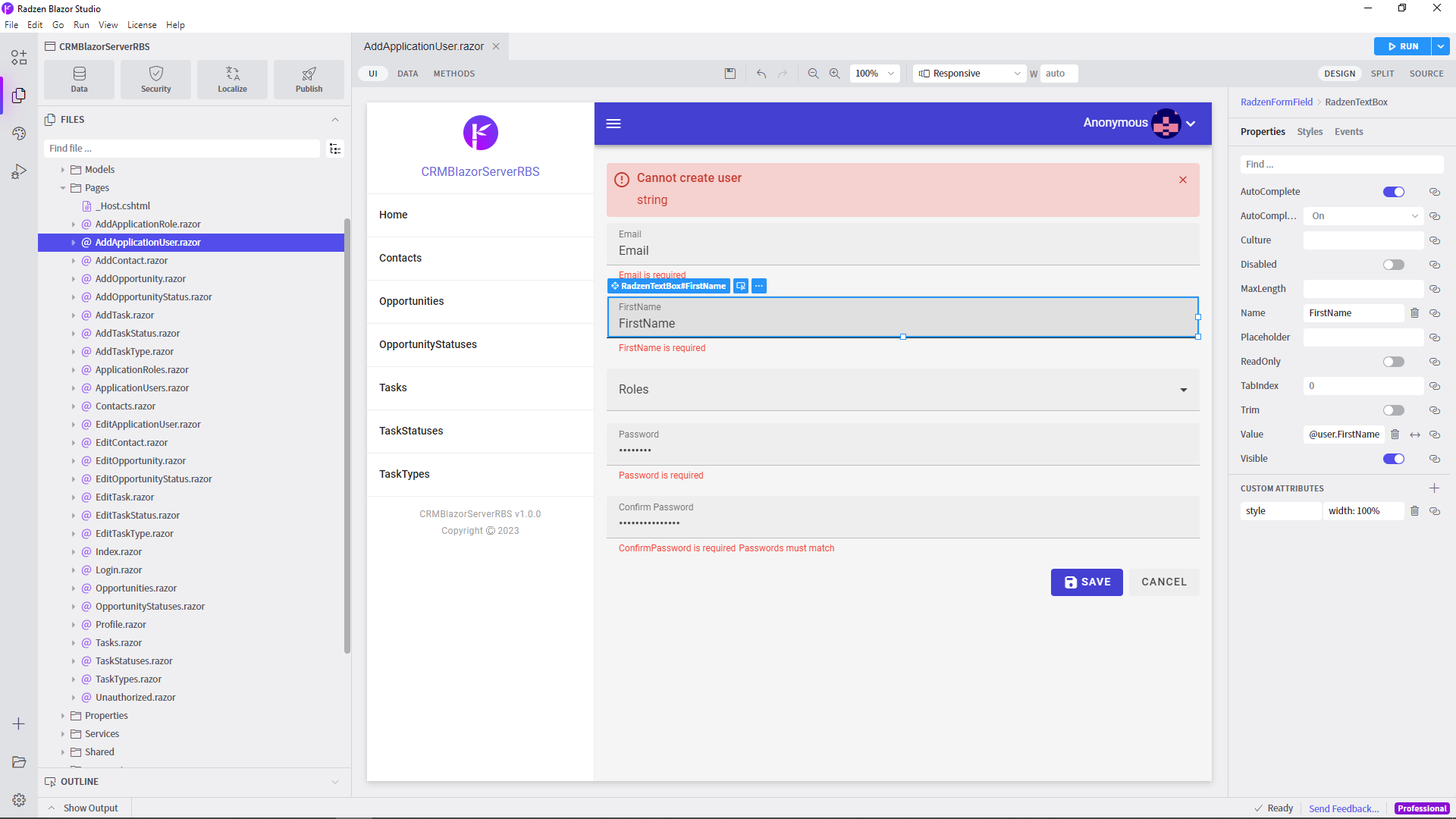The width and height of the screenshot is (1456, 819).
Task: Collapse the Pages folder
Action: coord(63,188)
